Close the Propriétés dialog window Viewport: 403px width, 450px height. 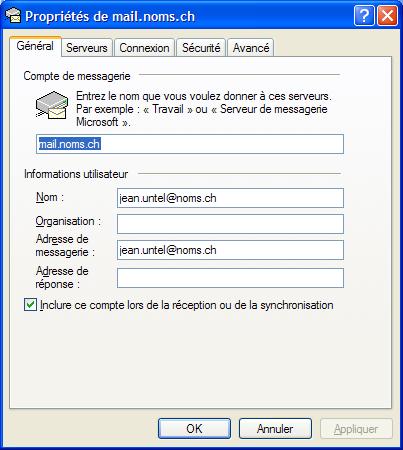coord(387,16)
